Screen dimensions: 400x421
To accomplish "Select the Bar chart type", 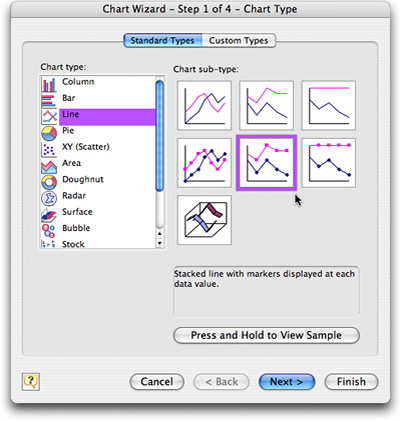I will 68,98.
